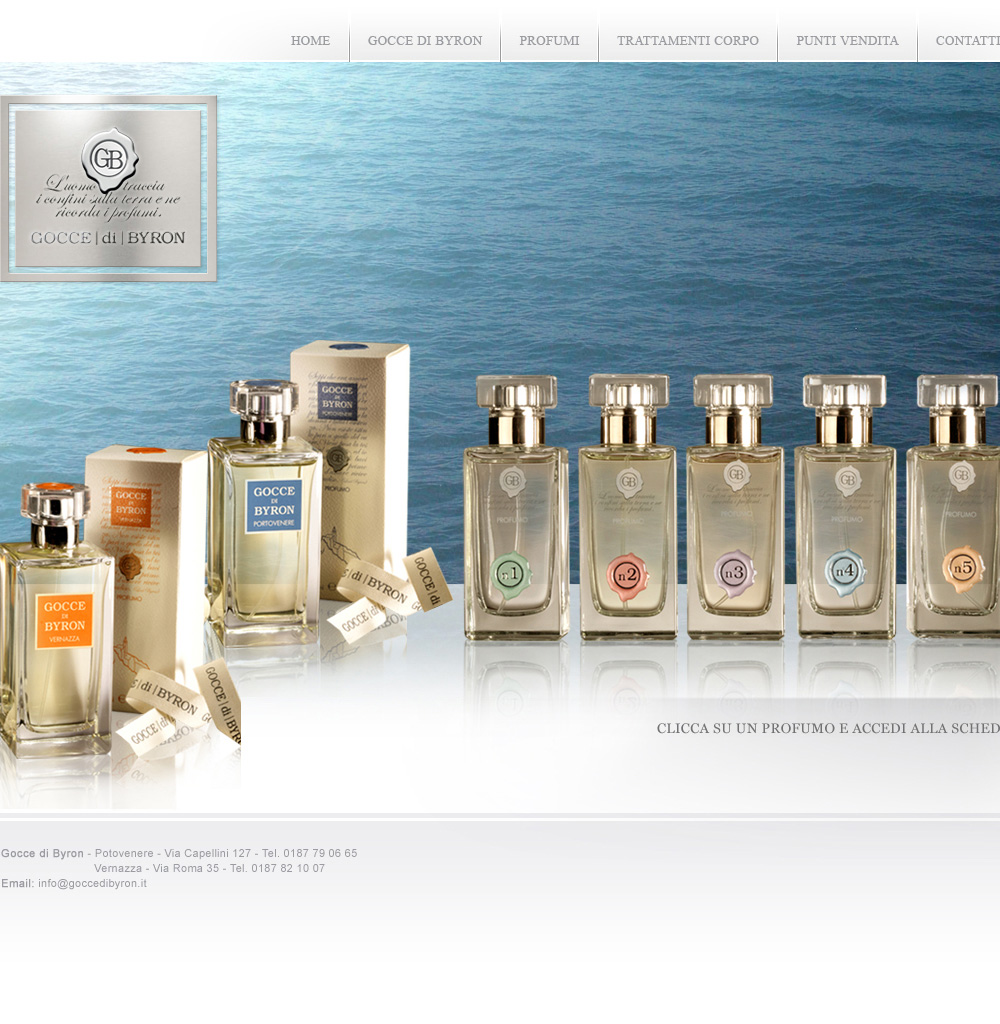Viewport: 1000px width, 1024px height.
Task: Select perfume bottle n3 with lilac seal
Action: [735, 507]
